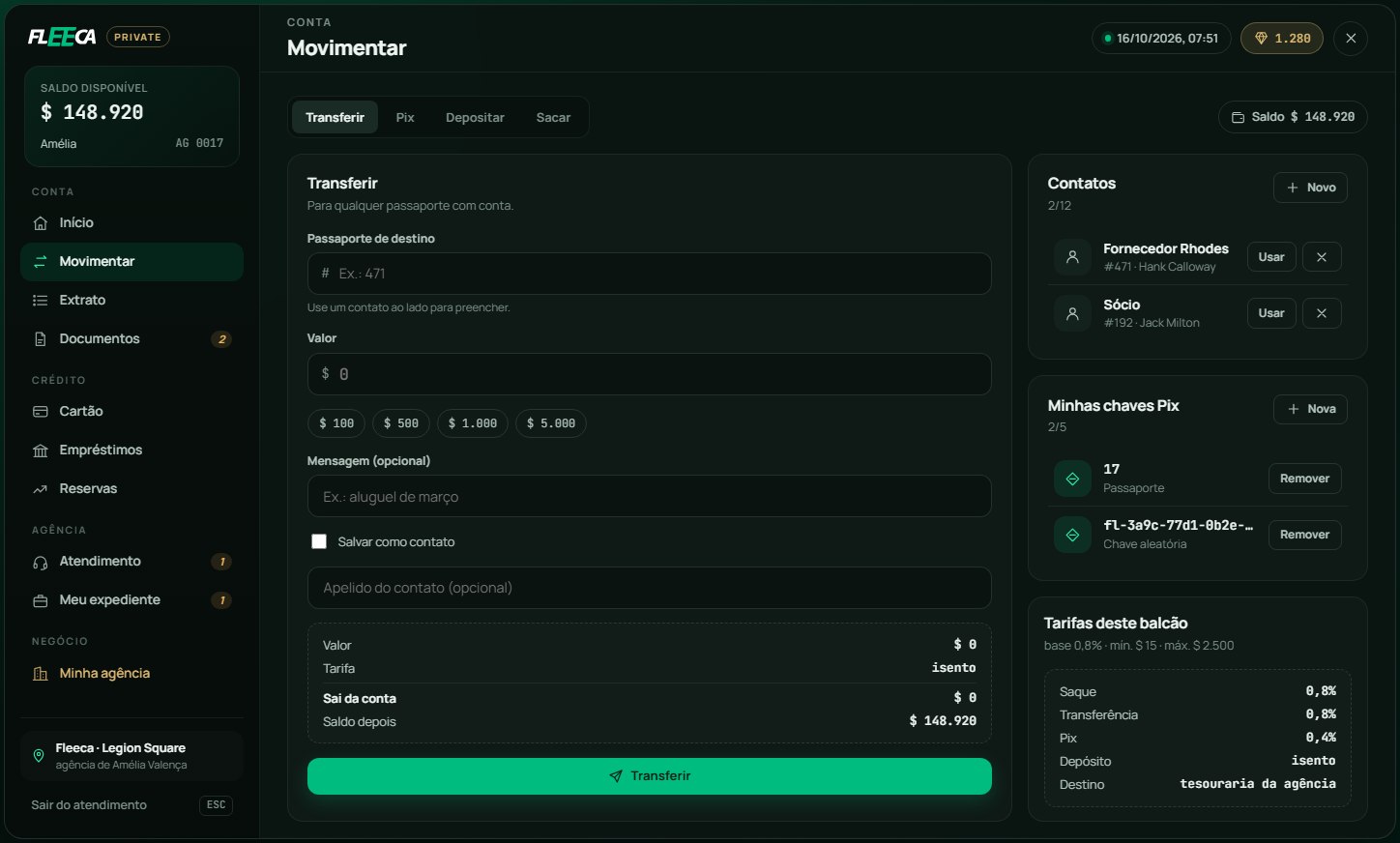This screenshot has width=1400, height=843.
Task: Open the Reservas section
Action: coord(131,488)
